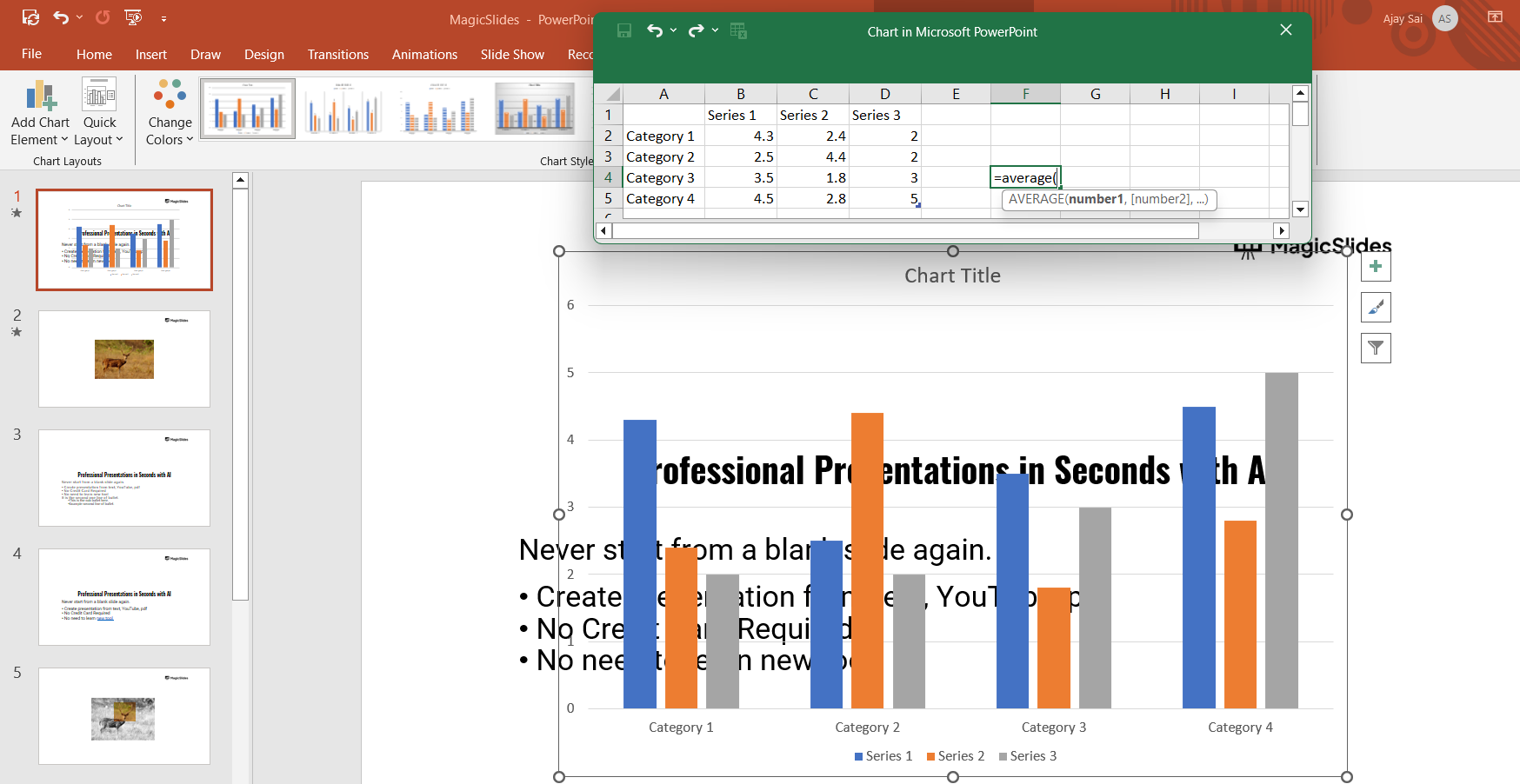Click the Repeat/Redo icon in PowerPoint toolbar
1520x784 pixels.
103,17
